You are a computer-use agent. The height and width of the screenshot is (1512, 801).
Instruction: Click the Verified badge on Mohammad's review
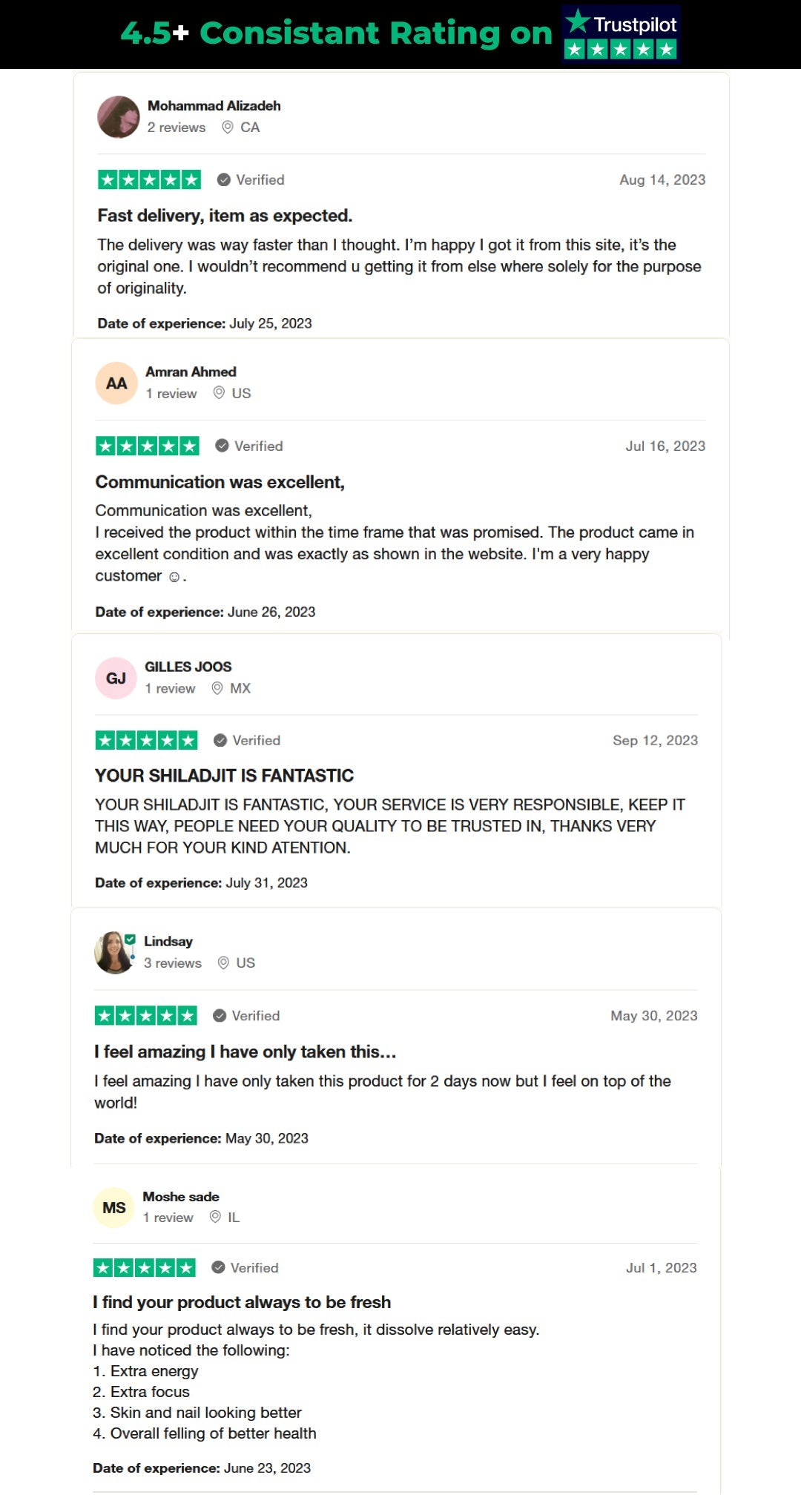pyautogui.click(x=251, y=180)
